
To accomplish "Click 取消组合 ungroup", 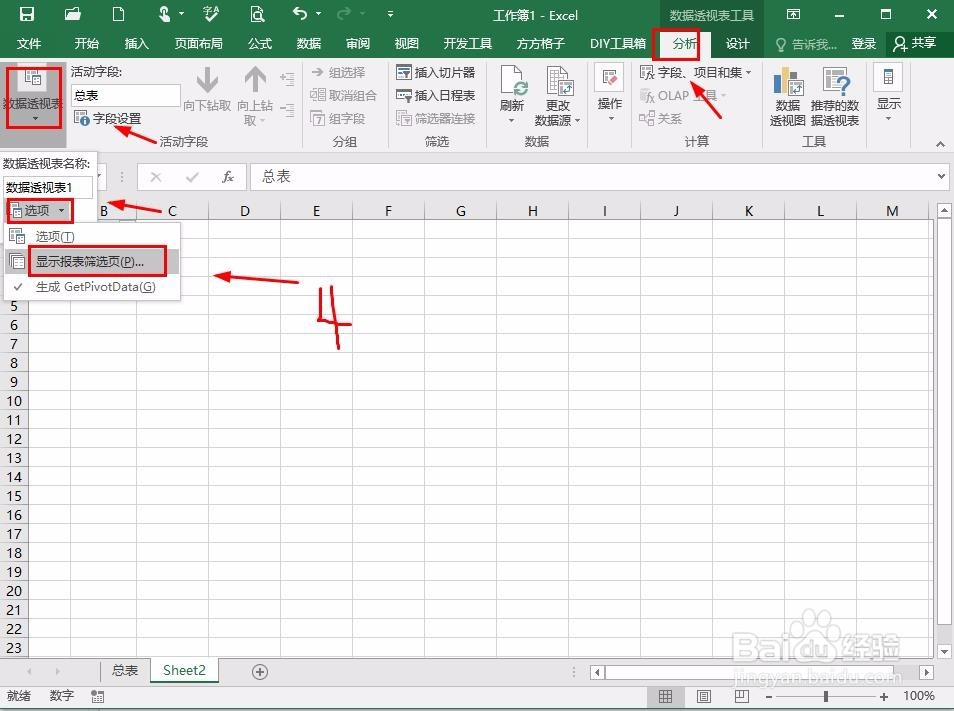I will click(x=343, y=95).
